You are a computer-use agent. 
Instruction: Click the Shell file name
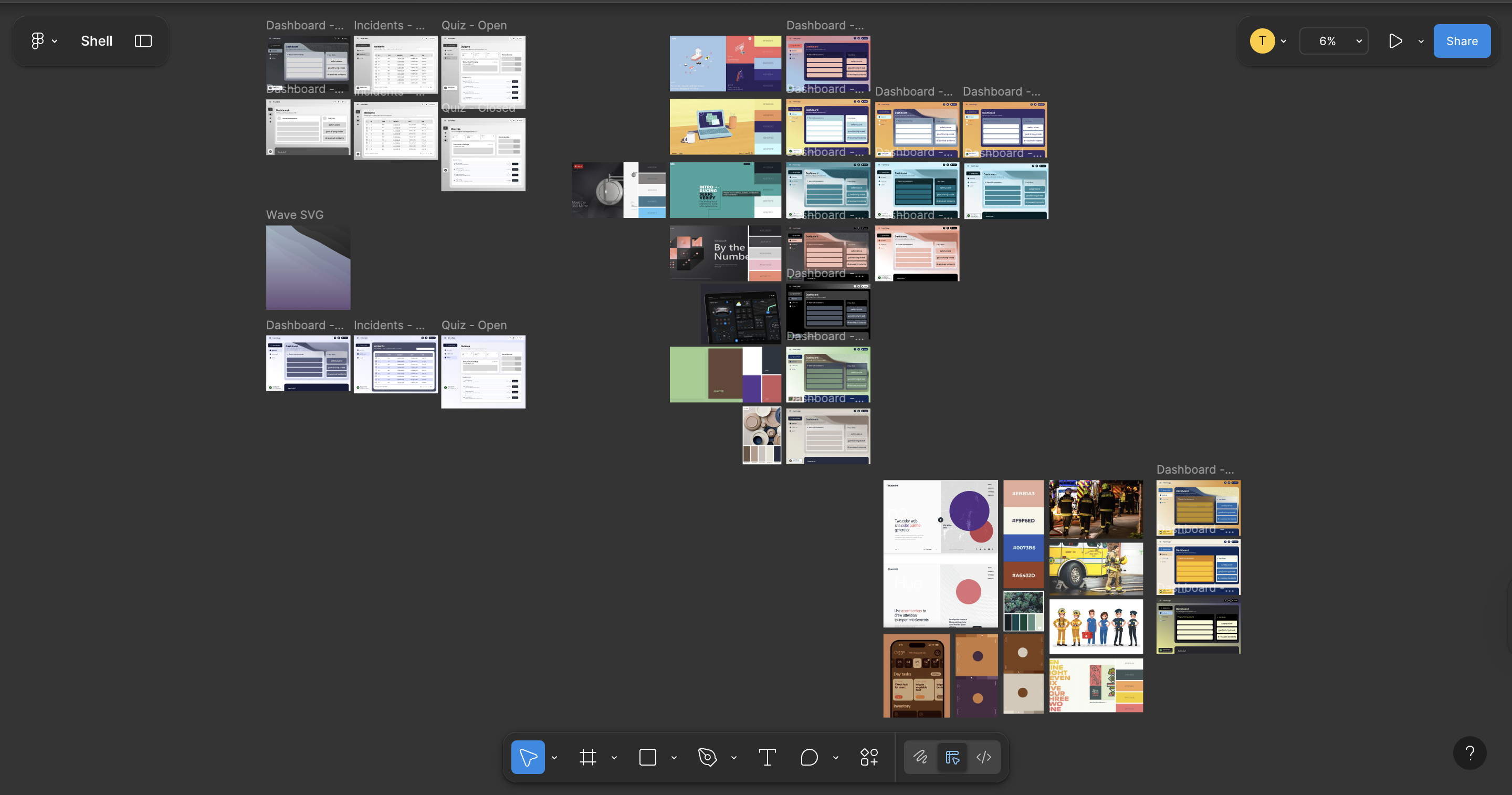(x=96, y=40)
